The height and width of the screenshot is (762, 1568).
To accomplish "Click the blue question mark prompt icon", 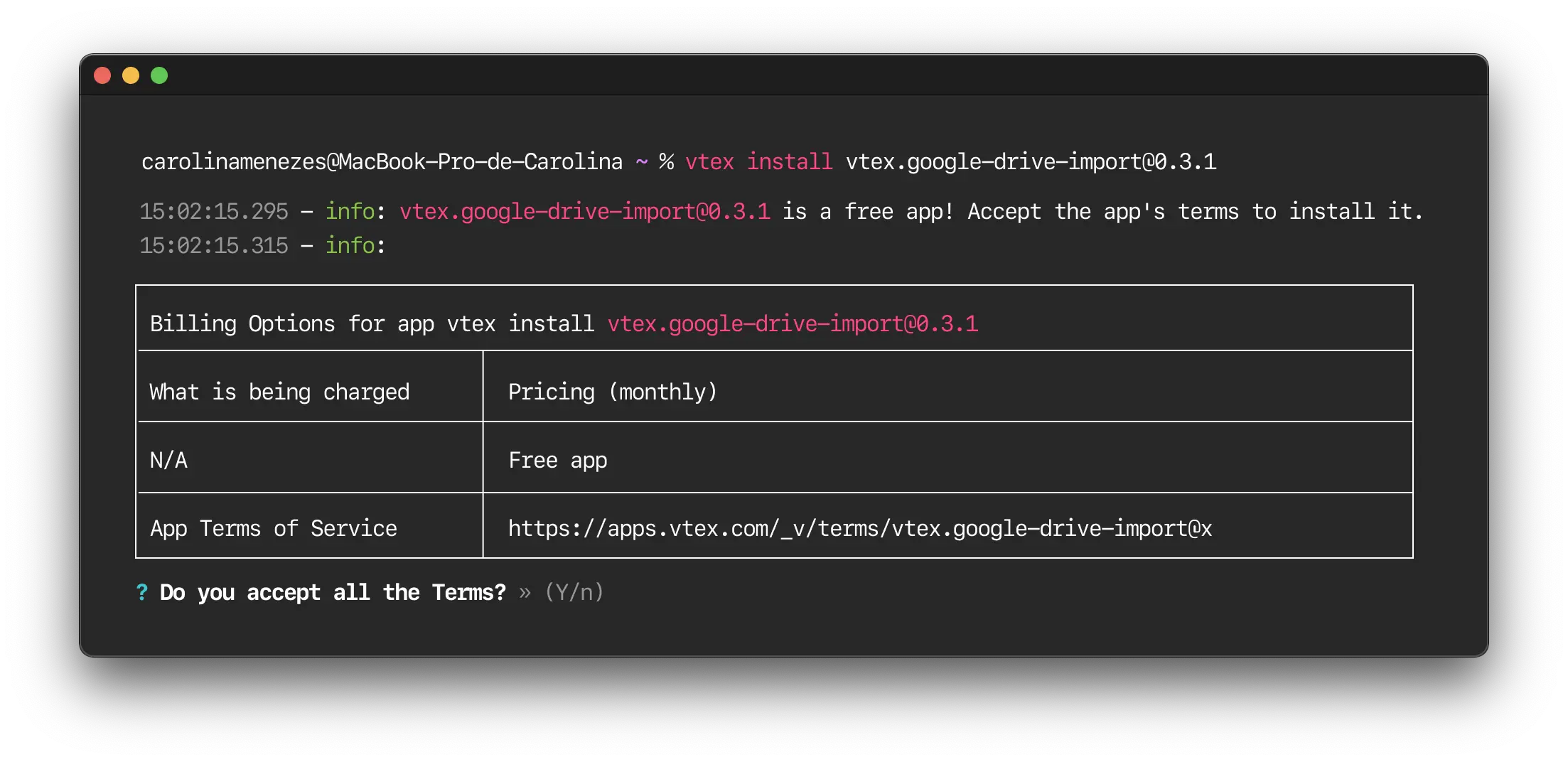I will pyautogui.click(x=142, y=592).
